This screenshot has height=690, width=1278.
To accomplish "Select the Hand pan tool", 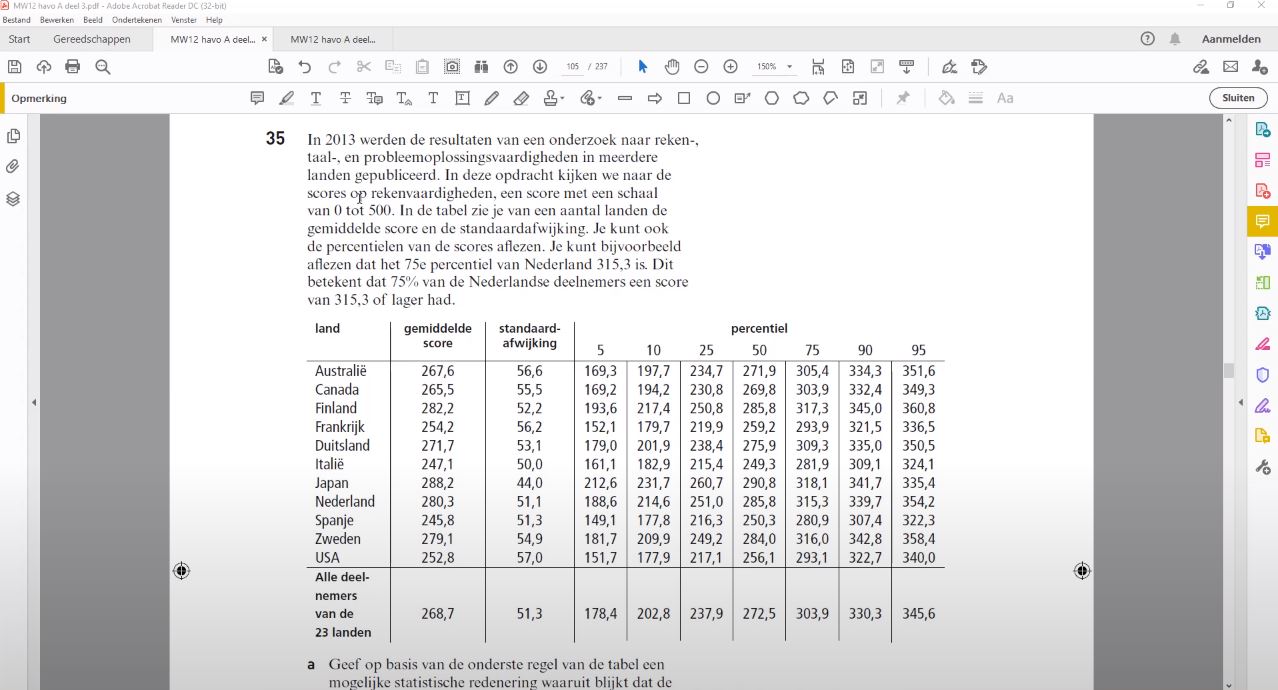I will (x=672, y=67).
